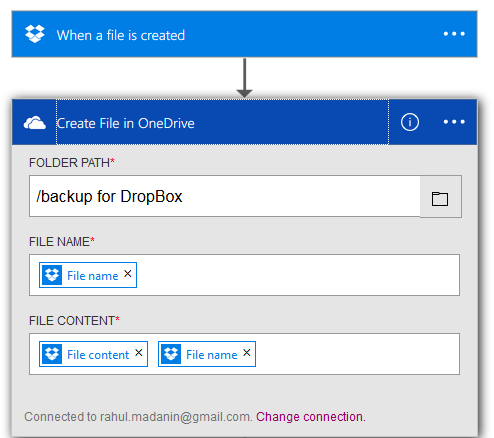
Task: Click inside the Folder Path input
Action: [225, 196]
